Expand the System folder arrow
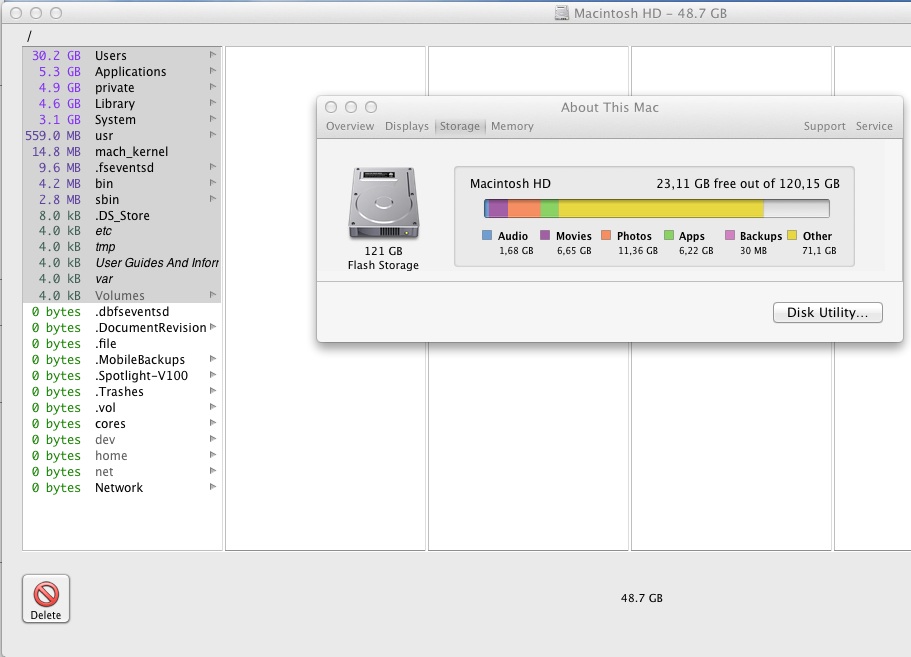 [x=213, y=119]
